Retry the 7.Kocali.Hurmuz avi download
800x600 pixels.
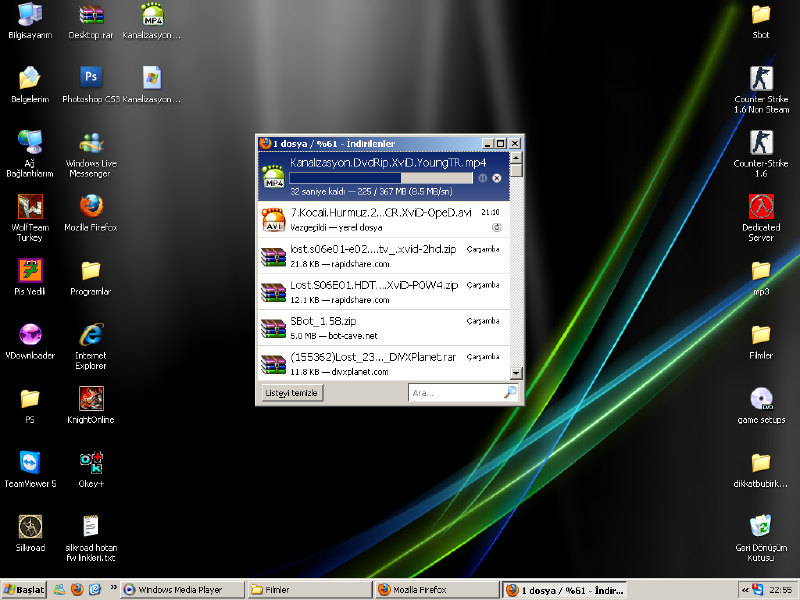(x=496, y=228)
